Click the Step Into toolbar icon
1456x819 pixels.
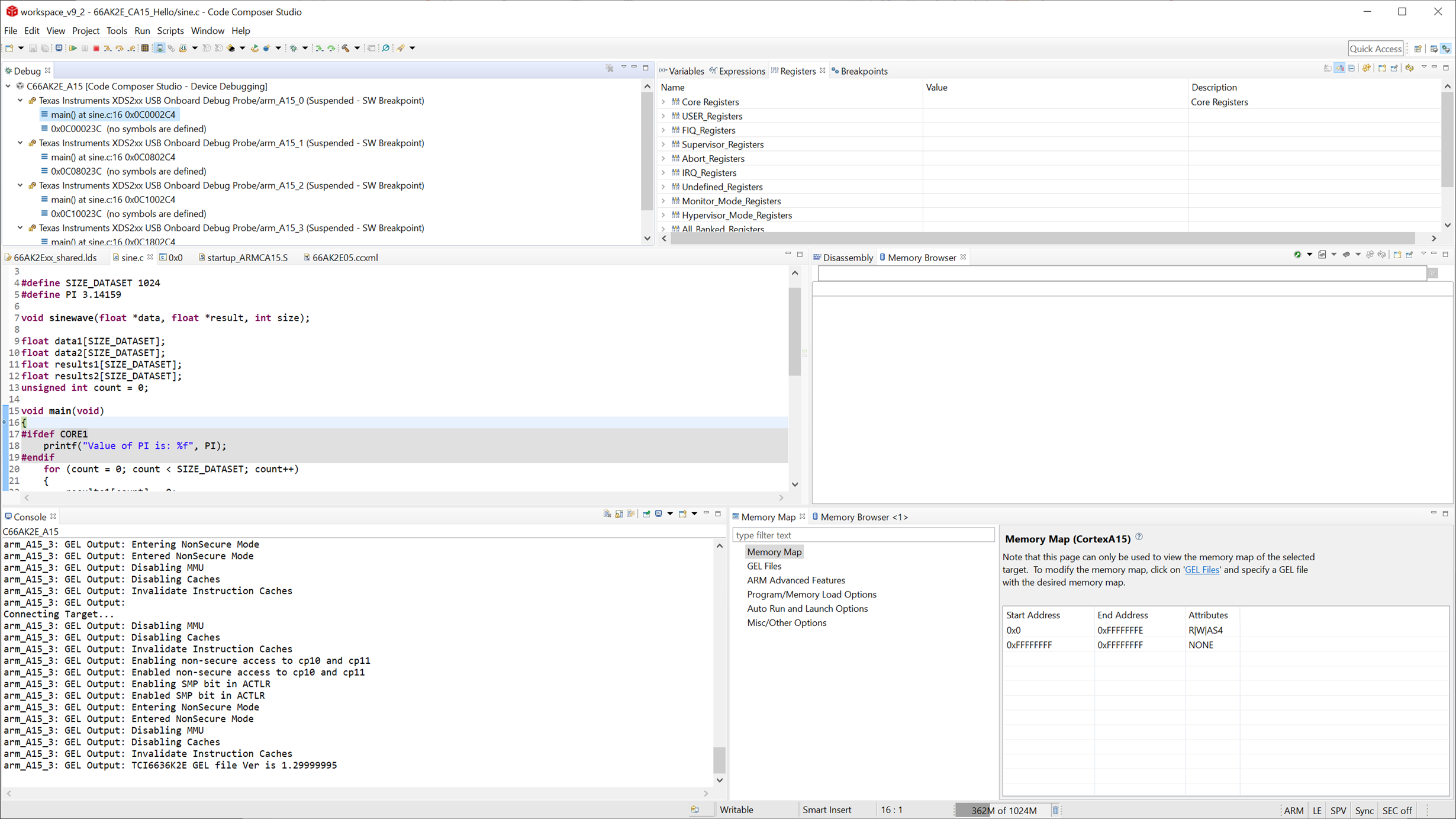[x=108, y=48]
